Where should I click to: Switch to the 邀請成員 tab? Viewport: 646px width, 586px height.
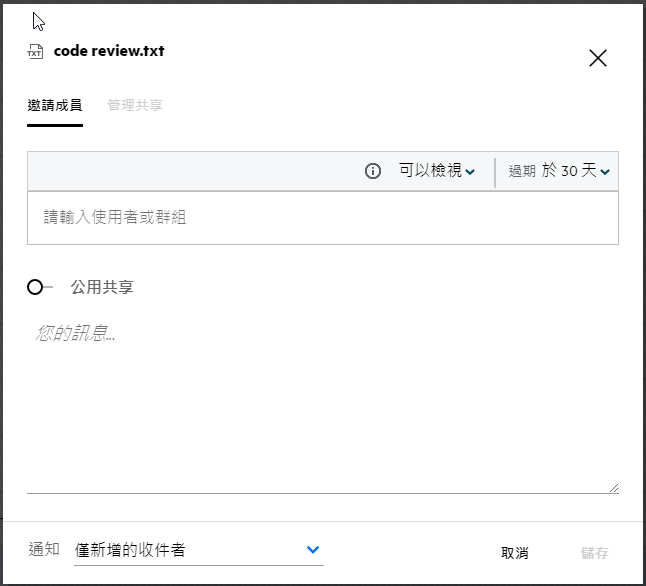(x=55, y=105)
